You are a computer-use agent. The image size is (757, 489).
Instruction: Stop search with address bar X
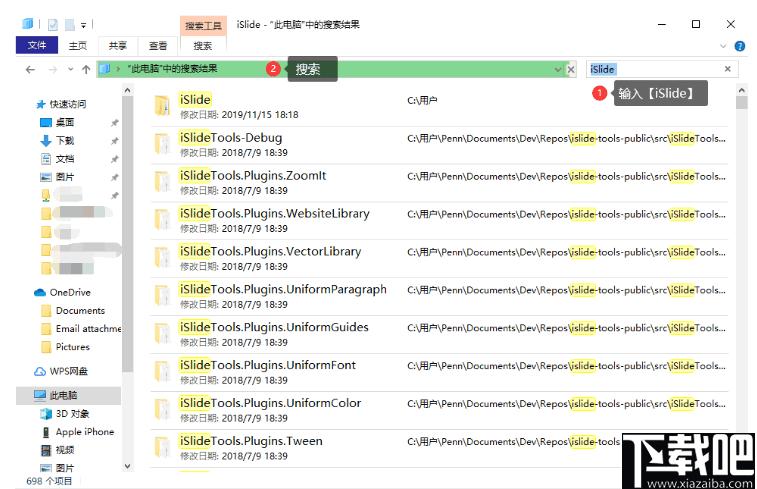point(571,70)
